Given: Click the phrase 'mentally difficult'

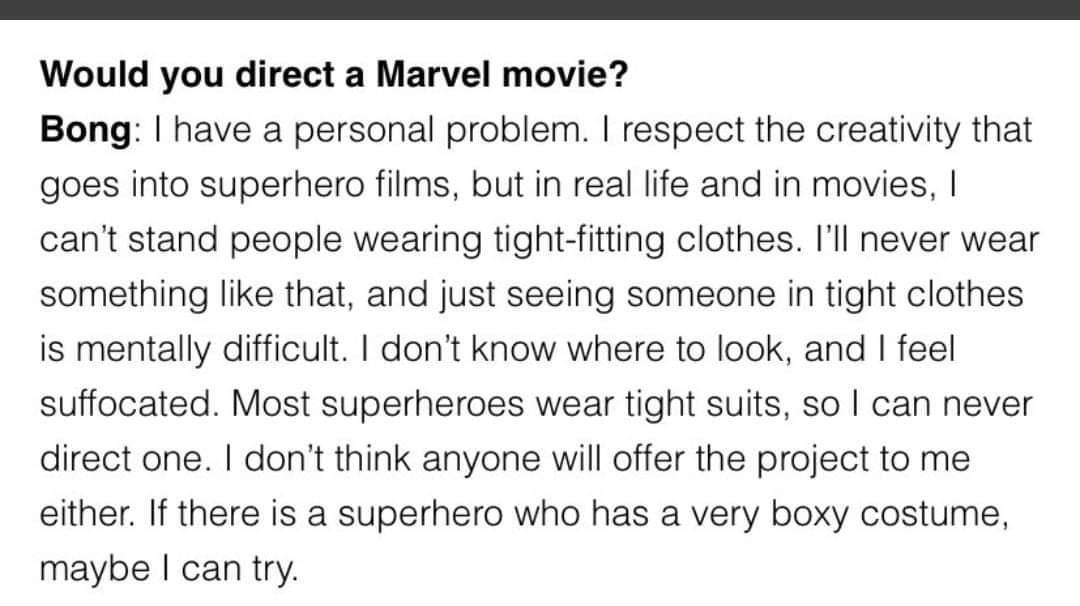Looking at the screenshot, I should 208,349.
